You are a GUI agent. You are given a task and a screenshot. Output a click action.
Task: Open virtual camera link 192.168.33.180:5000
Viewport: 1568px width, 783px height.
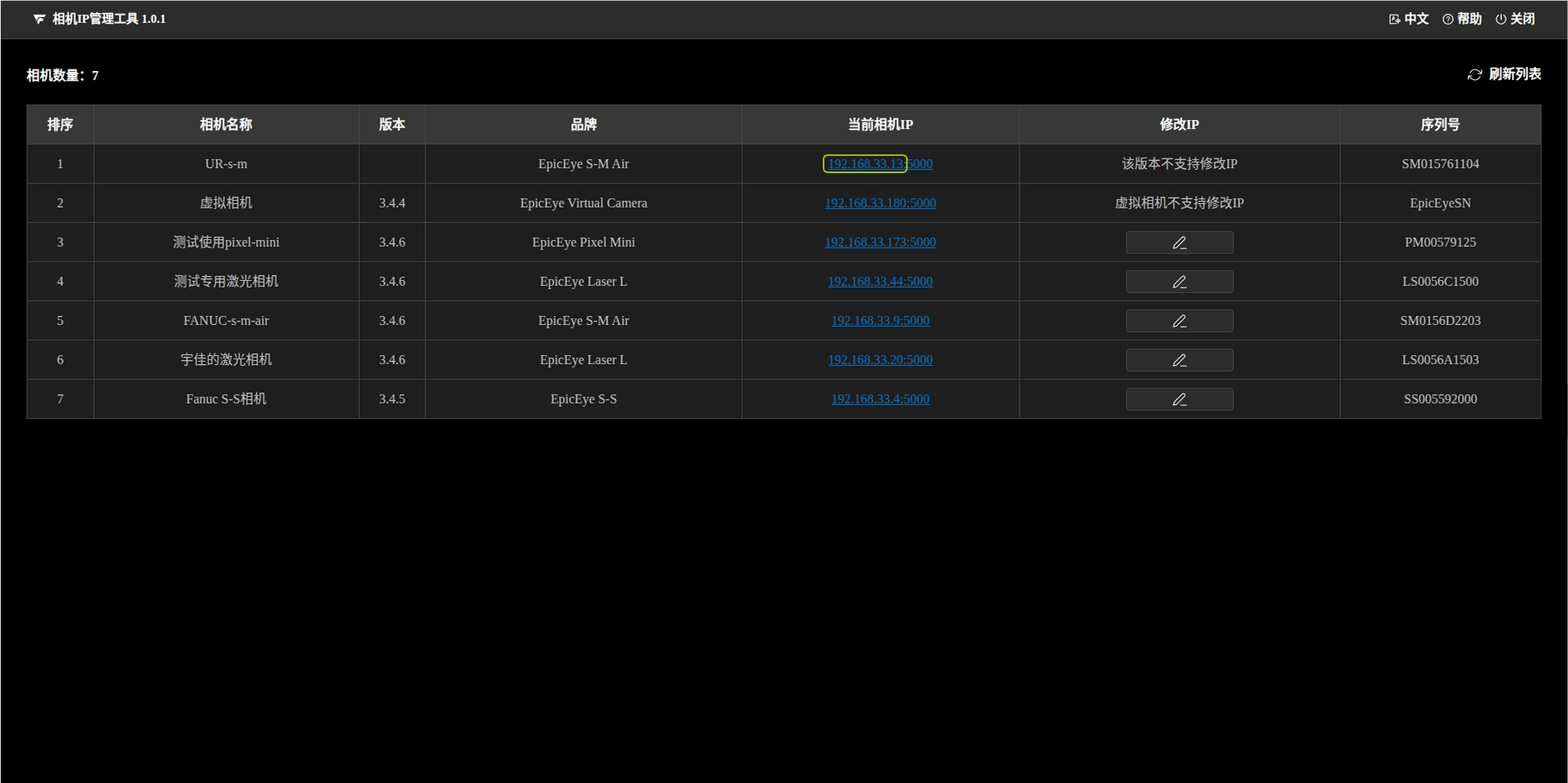coord(879,203)
